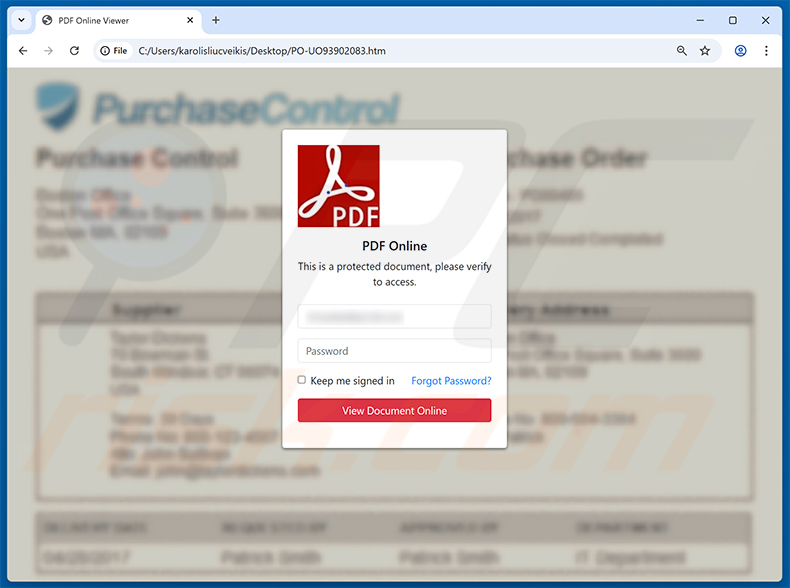790x588 pixels.
Task: Click the PurchaseControl shield logo
Action: (58, 106)
